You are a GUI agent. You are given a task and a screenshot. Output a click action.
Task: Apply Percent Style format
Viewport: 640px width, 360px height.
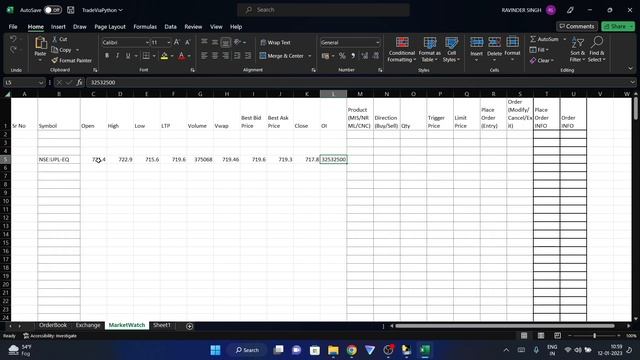[x=342, y=56]
